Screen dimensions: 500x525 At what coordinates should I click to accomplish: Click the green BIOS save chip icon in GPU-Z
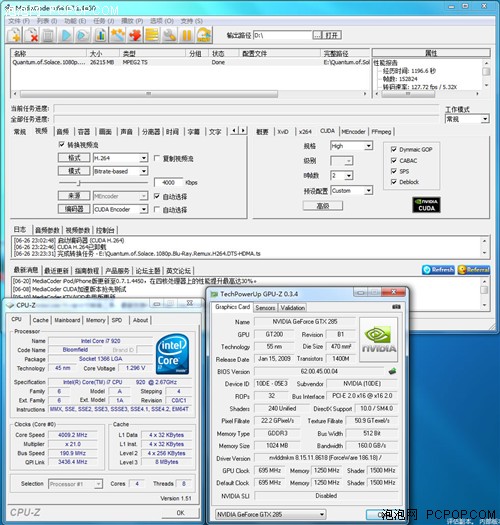pos(392,371)
